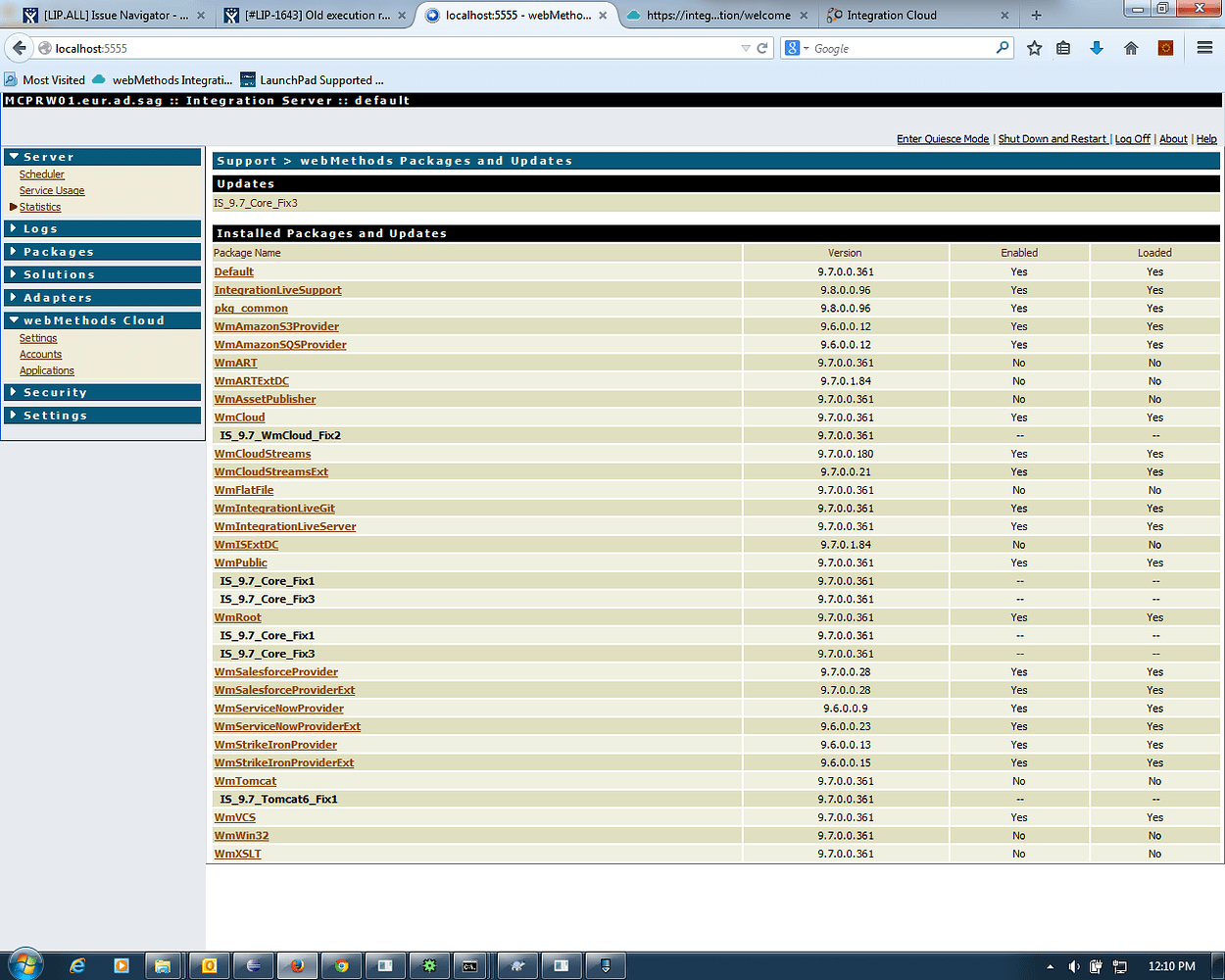The width and height of the screenshot is (1225, 980).
Task: Expand the Settings menu section
Action: [103, 416]
